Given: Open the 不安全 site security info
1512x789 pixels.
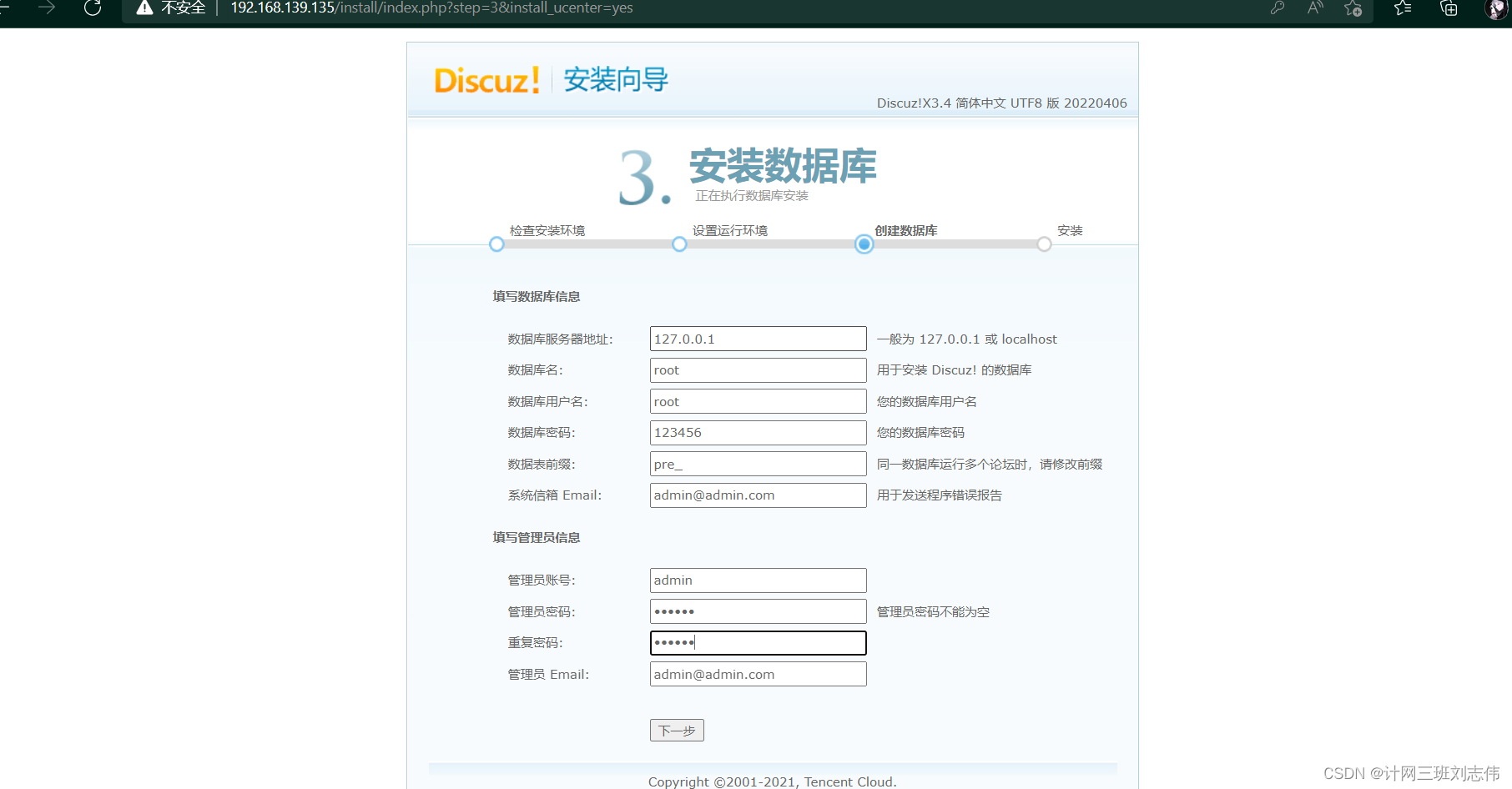Looking at the screenshot, I should 168,8.
